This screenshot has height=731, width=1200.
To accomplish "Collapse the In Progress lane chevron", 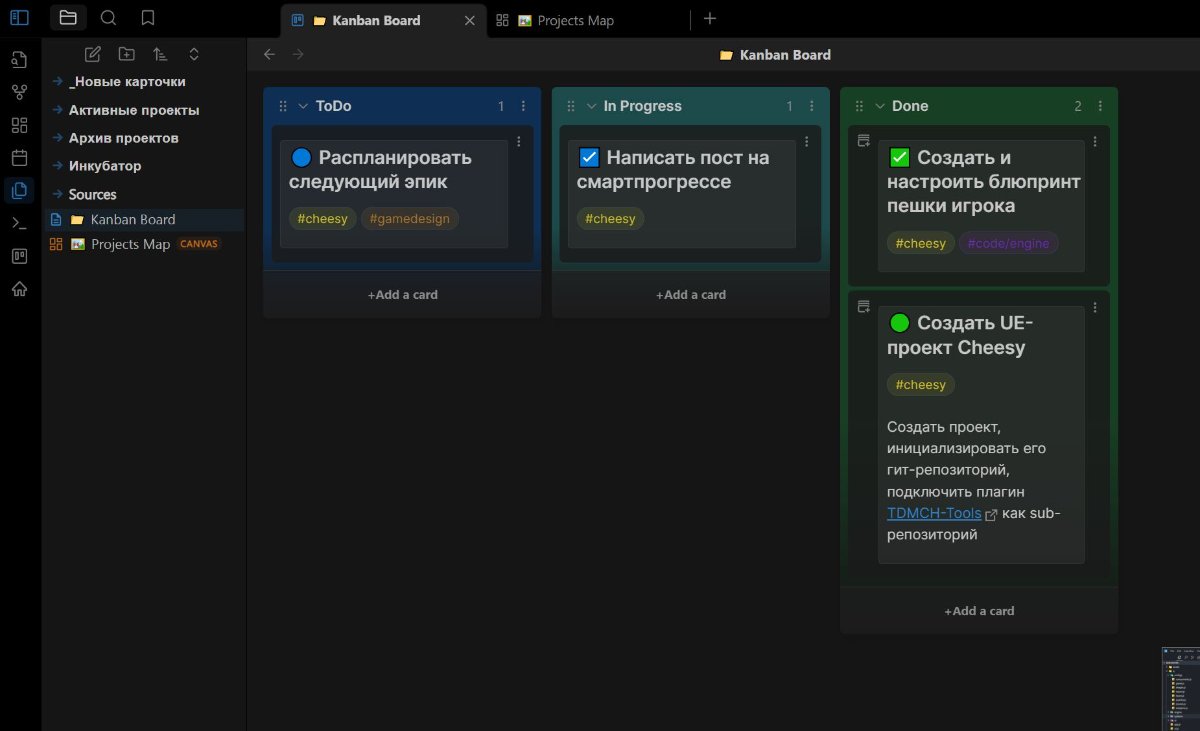I will click(x=591, y=106).
